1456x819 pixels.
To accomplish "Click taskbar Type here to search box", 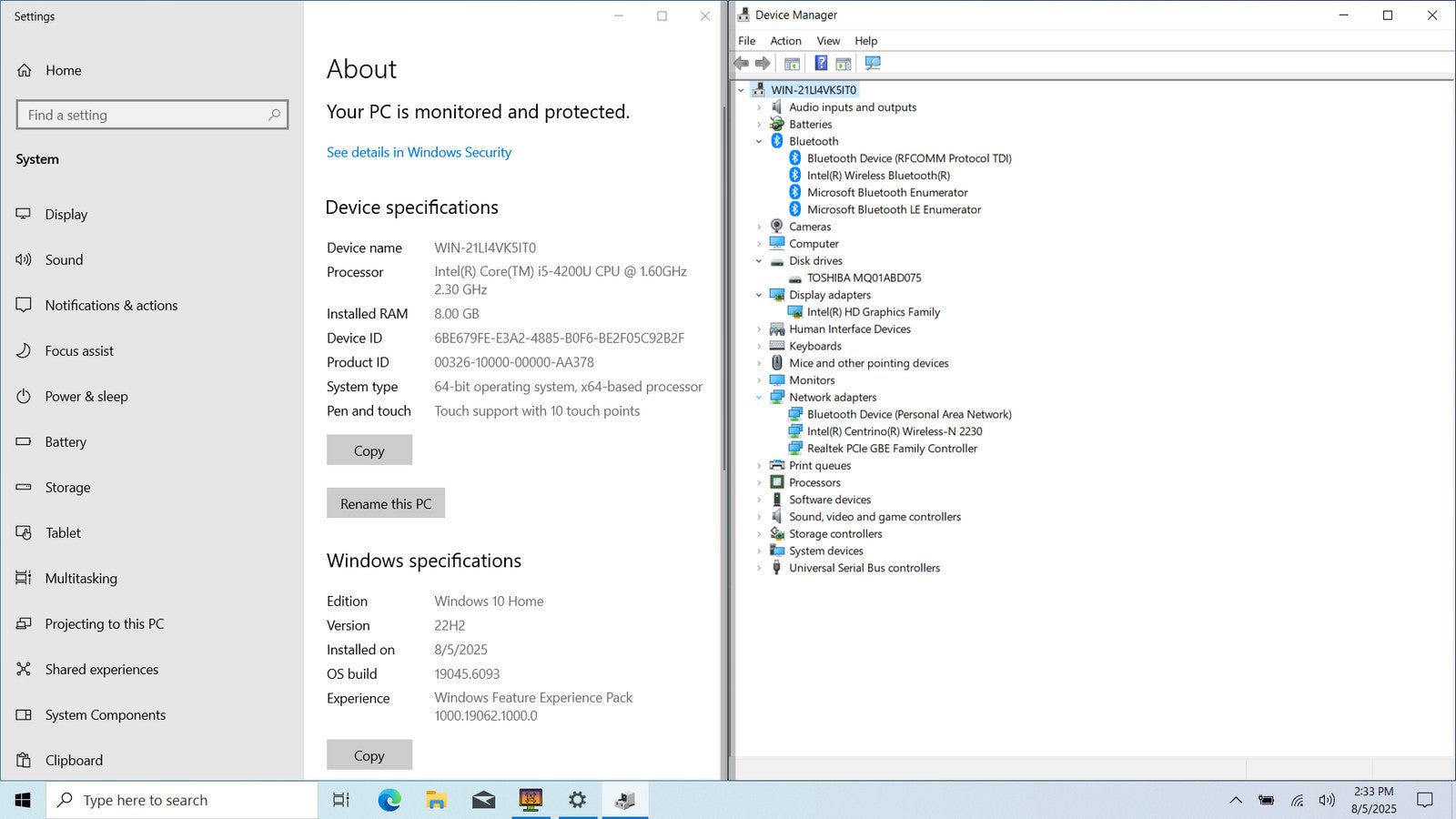I will (x=182, y=800).
